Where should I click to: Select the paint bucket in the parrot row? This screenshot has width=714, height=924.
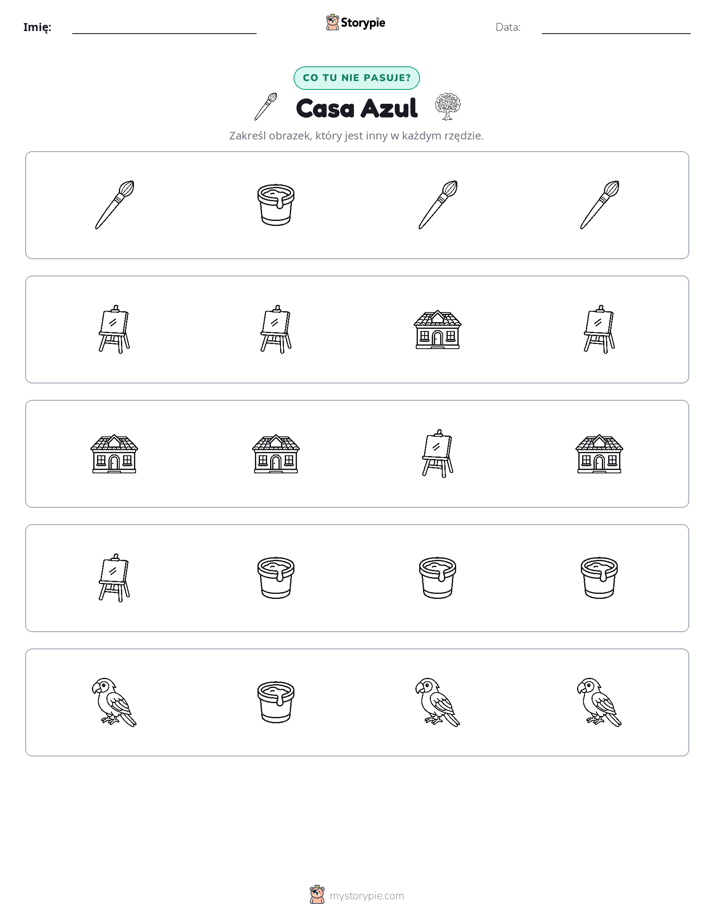(276, 702)
